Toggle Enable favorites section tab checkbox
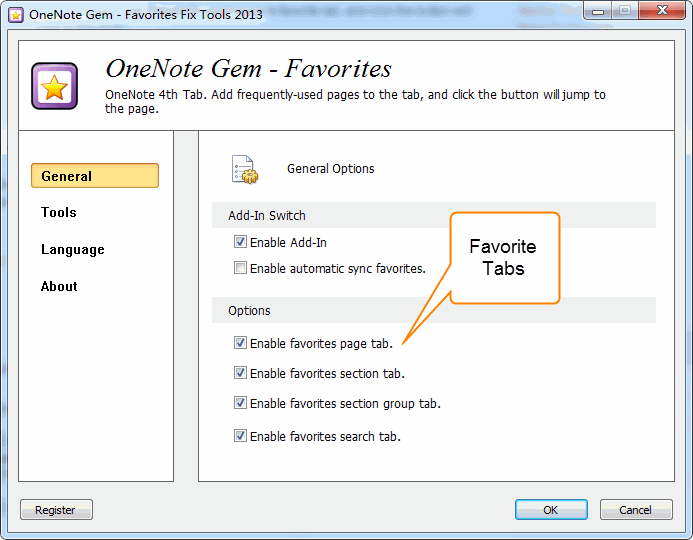 pyautogui.click(x=240, y=373)
